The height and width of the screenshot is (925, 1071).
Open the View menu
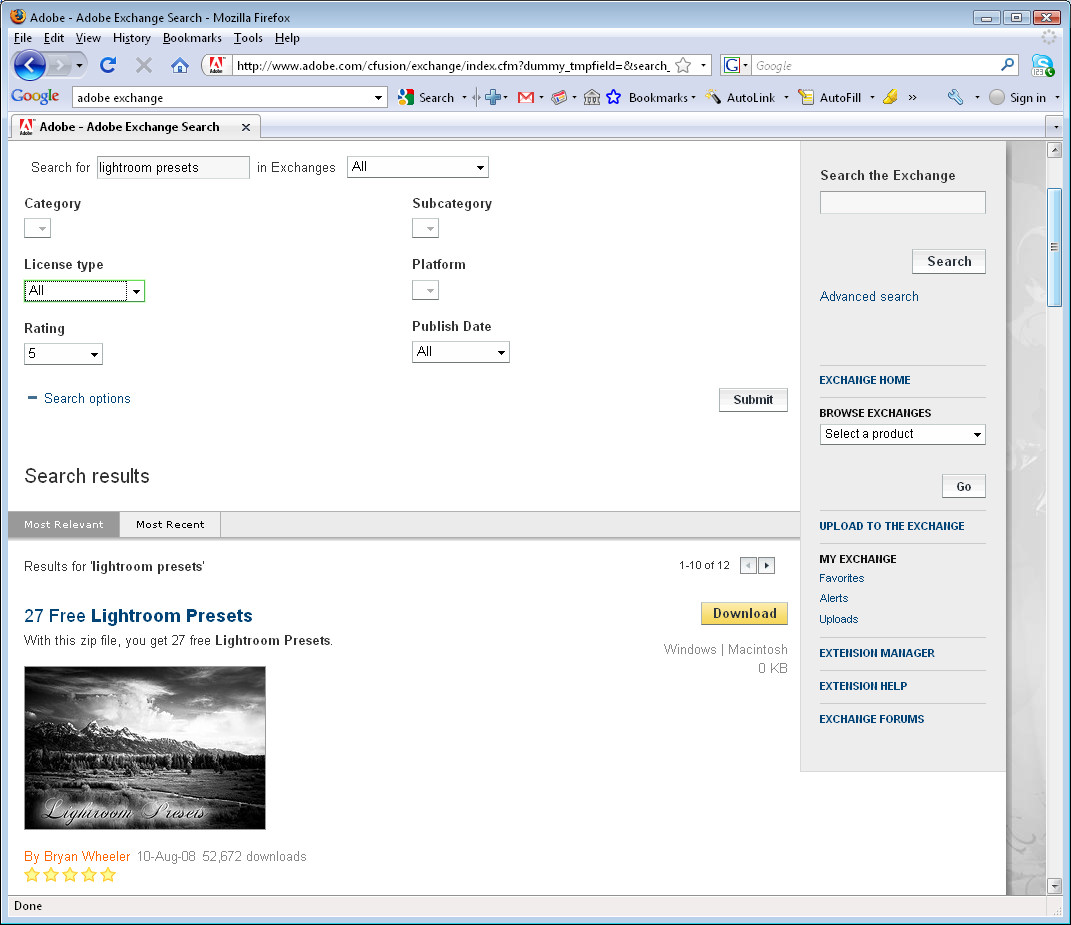88,38
